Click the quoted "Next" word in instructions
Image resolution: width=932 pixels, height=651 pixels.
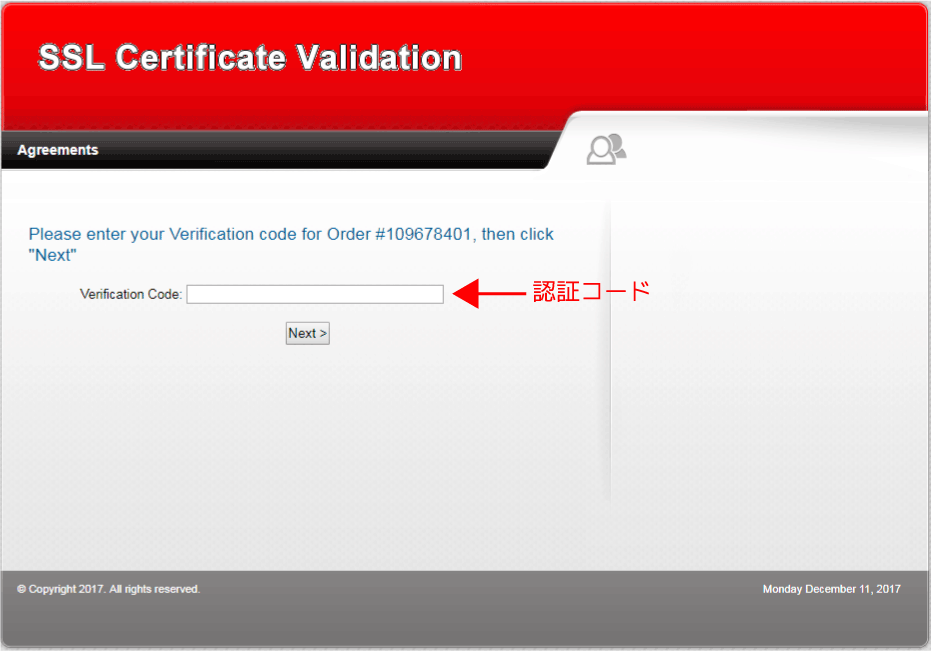(x=52, y=255)
